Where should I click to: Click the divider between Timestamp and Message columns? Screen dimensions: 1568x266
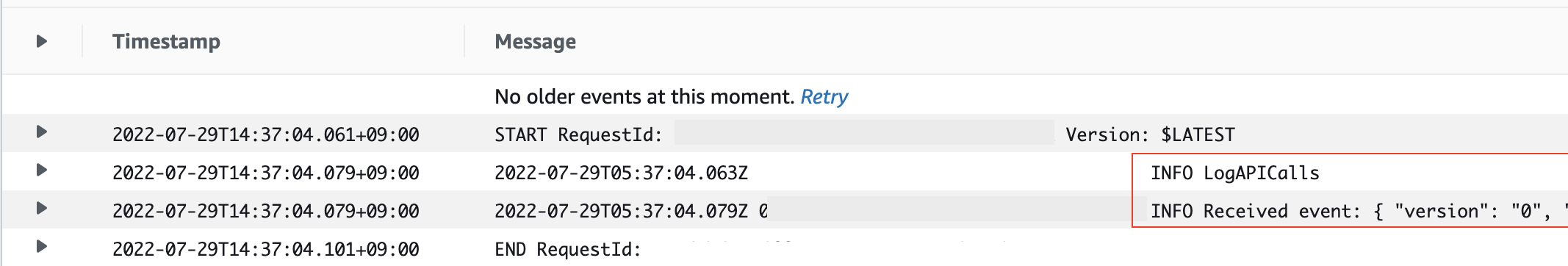(464, 40)
